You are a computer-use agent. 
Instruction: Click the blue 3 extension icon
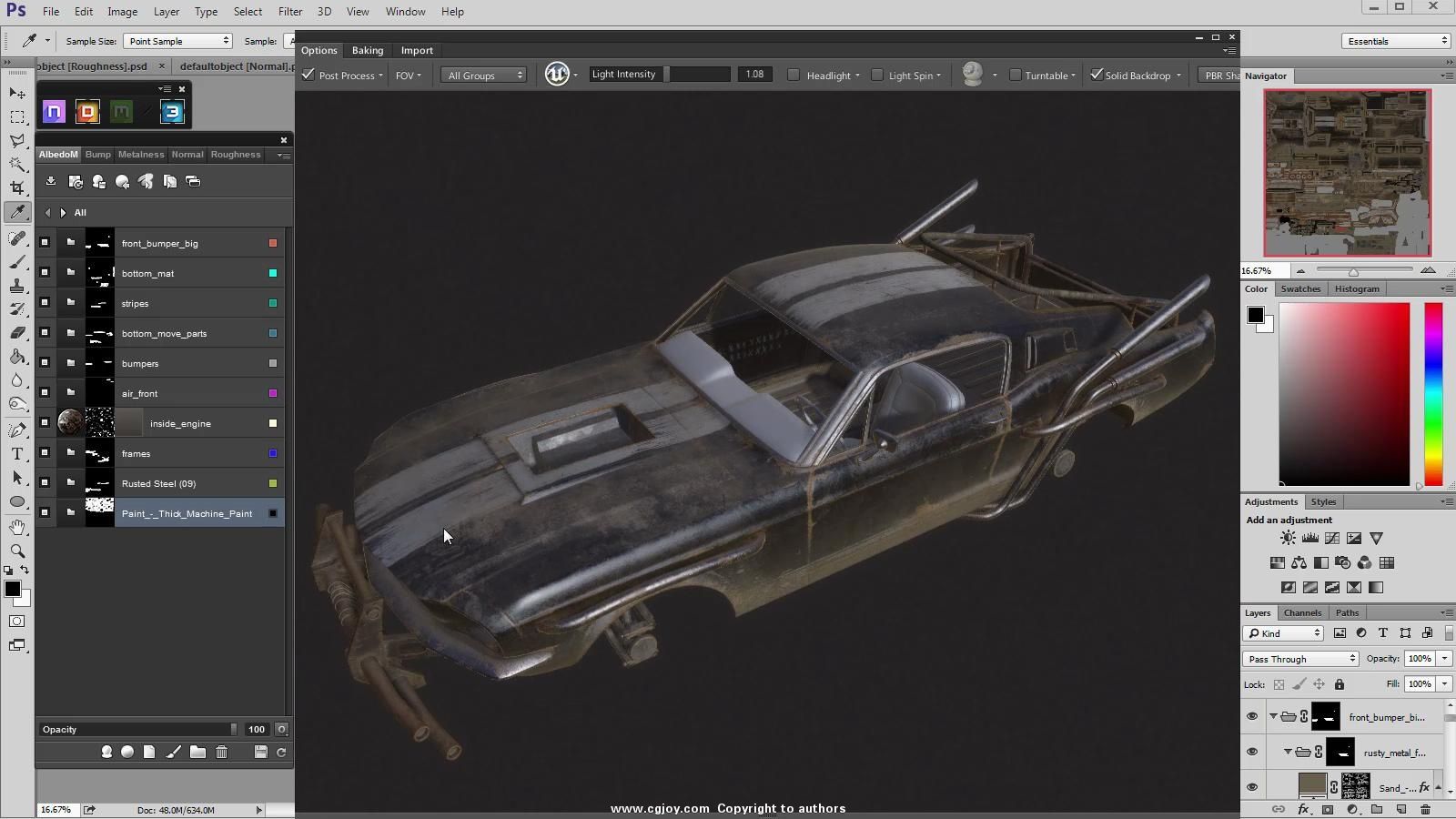(x=172, y=112)
